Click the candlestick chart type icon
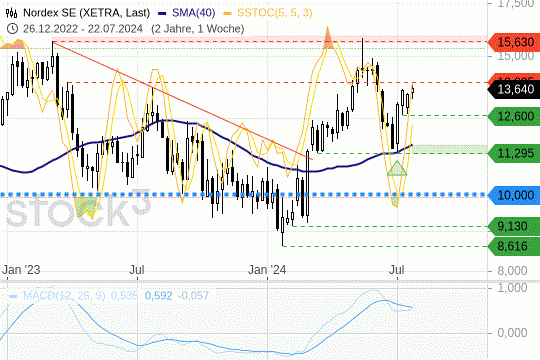This screenshot has width=540, height=360. click(11, 13)
